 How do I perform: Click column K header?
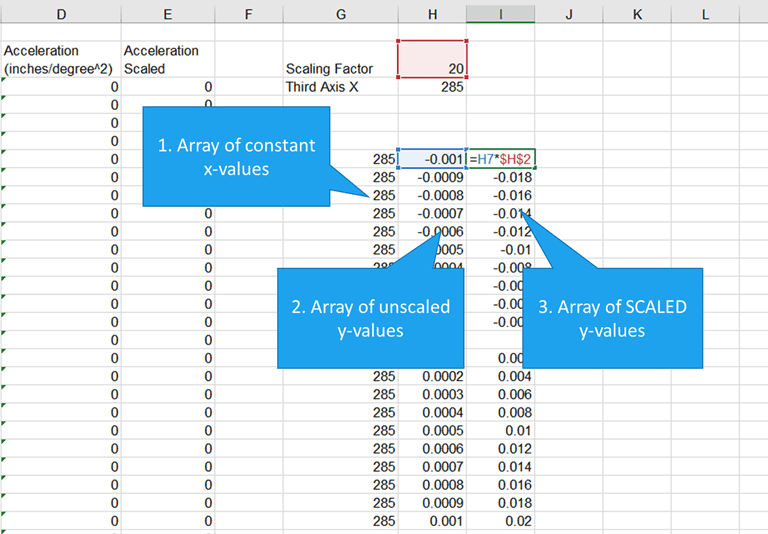coord(637,14)
